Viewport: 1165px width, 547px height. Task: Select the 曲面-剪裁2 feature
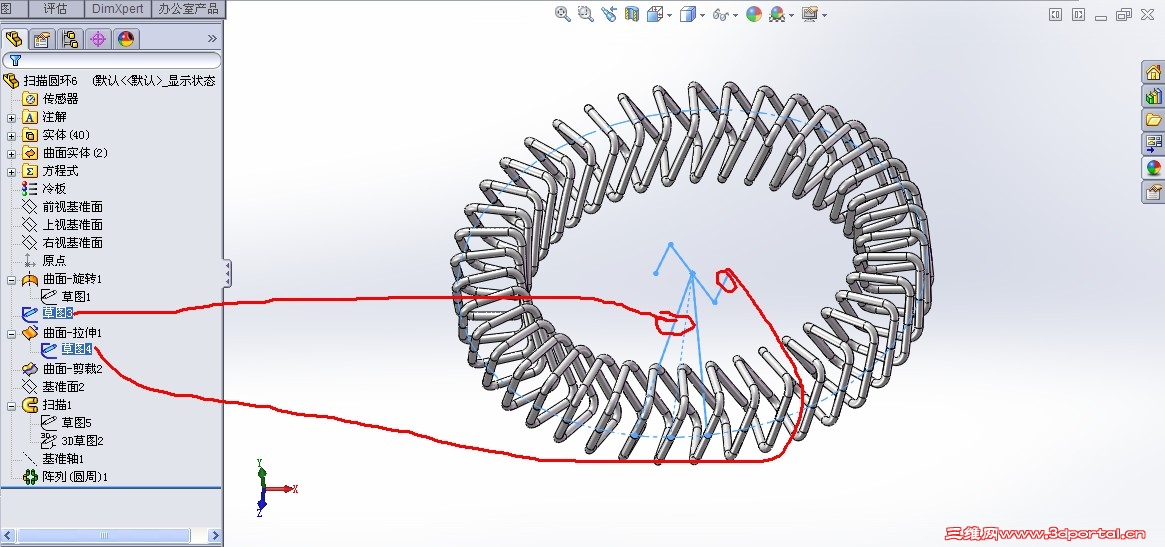(72, 369)
